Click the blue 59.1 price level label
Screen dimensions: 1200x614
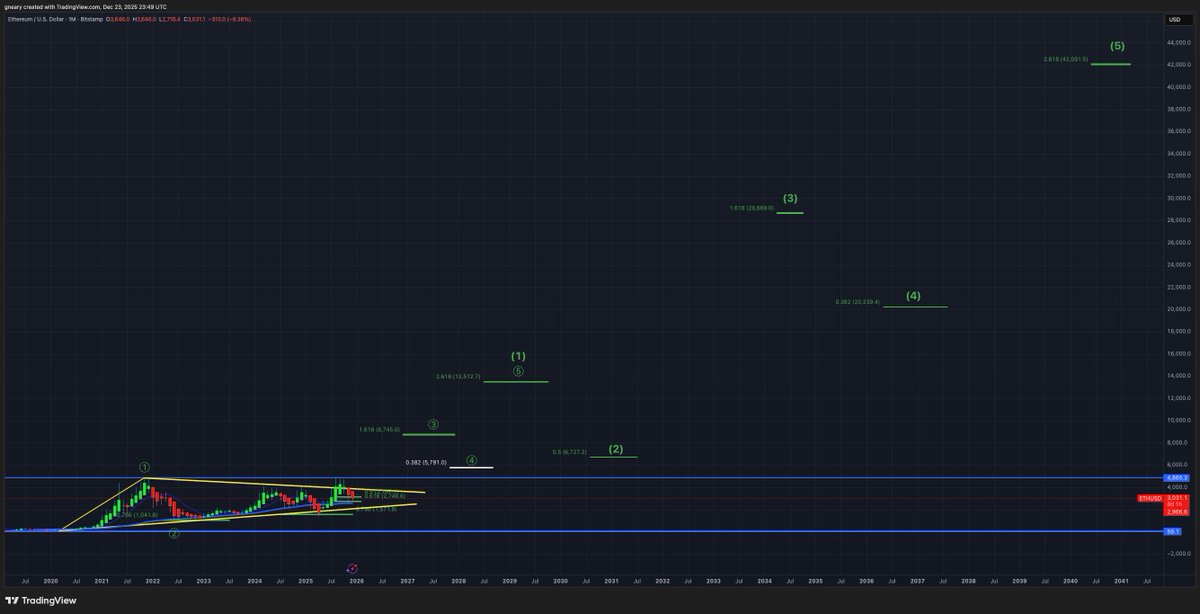click(x=1173, y=531)
